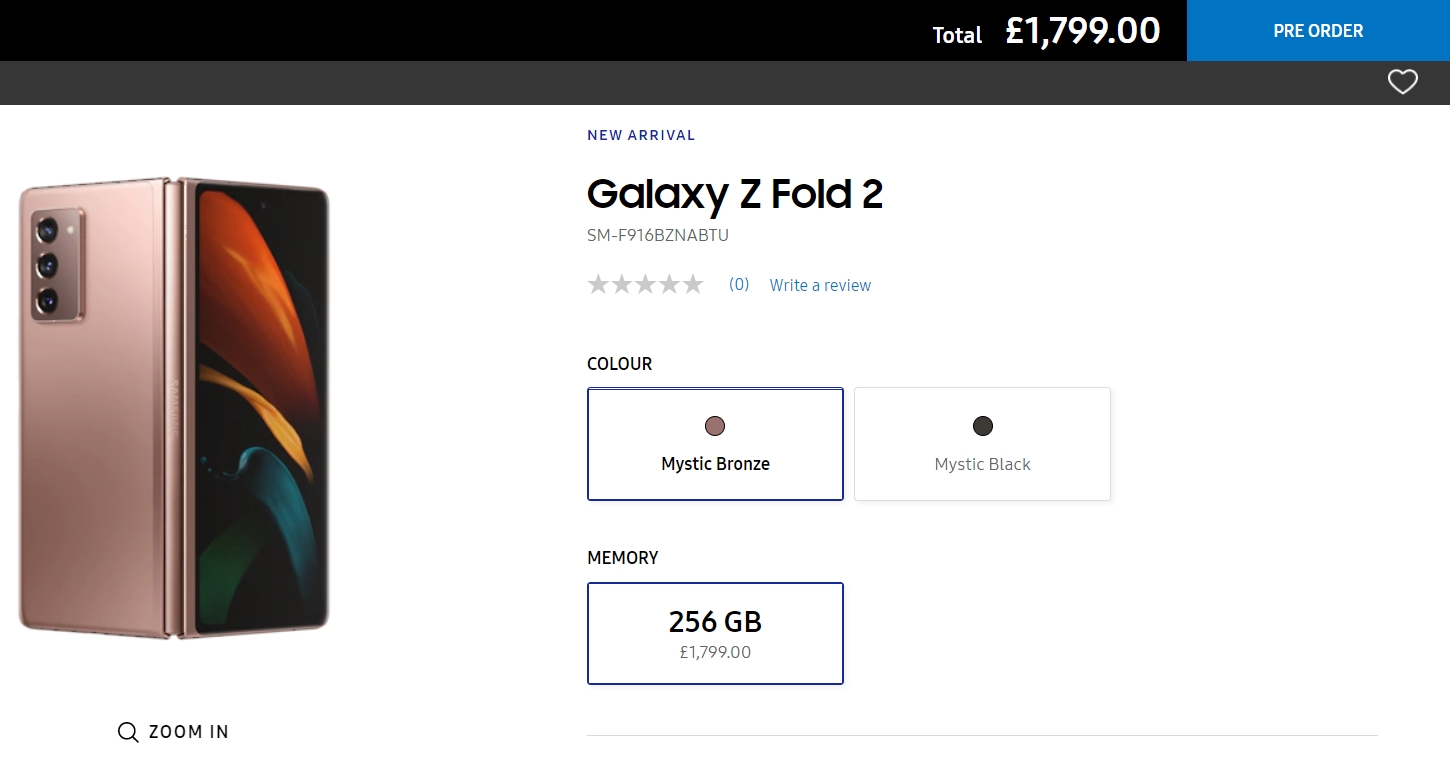The image size is (1450, 779).
Task: Click the magnifying glass zoom icon
Action: point(128,732)
